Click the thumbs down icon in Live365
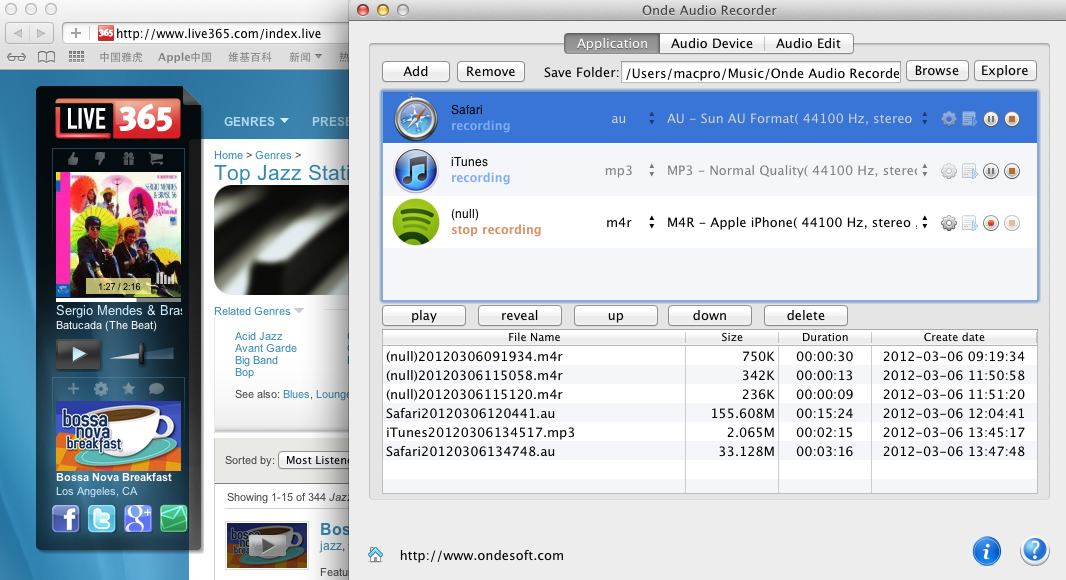Viewport: 1066px width, 580px height. (100, 159)
